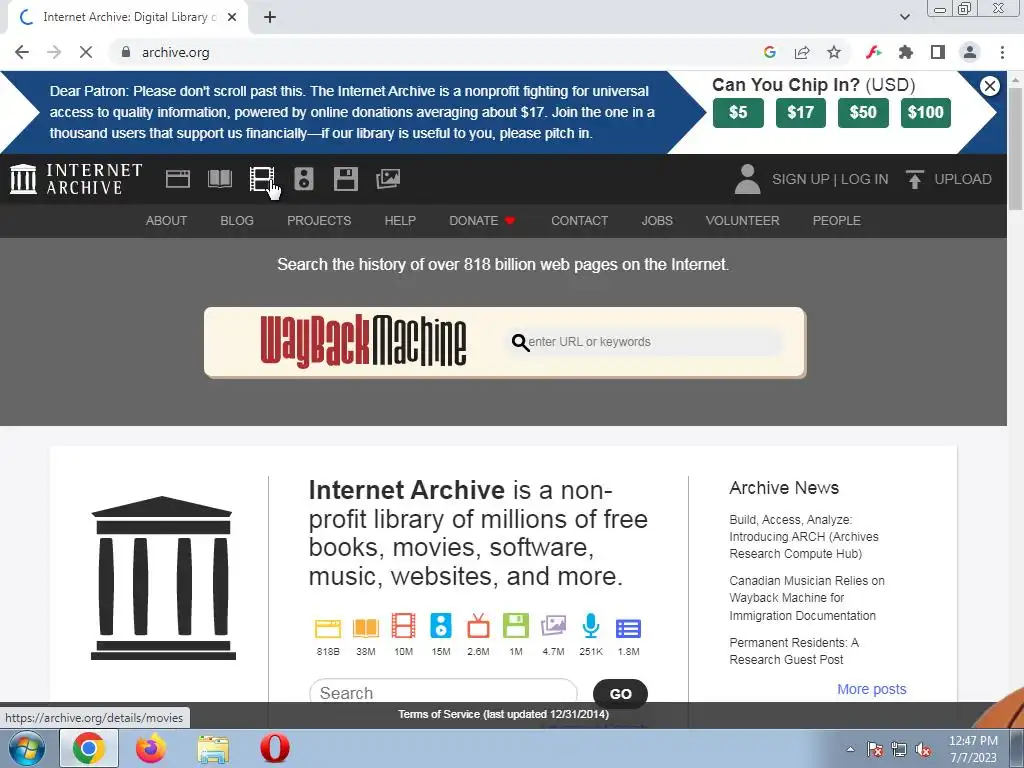The image size is (1024, 768).
Task: Click the UPLOAD link text
Action: pyautogui.click(x=963, y=179)
